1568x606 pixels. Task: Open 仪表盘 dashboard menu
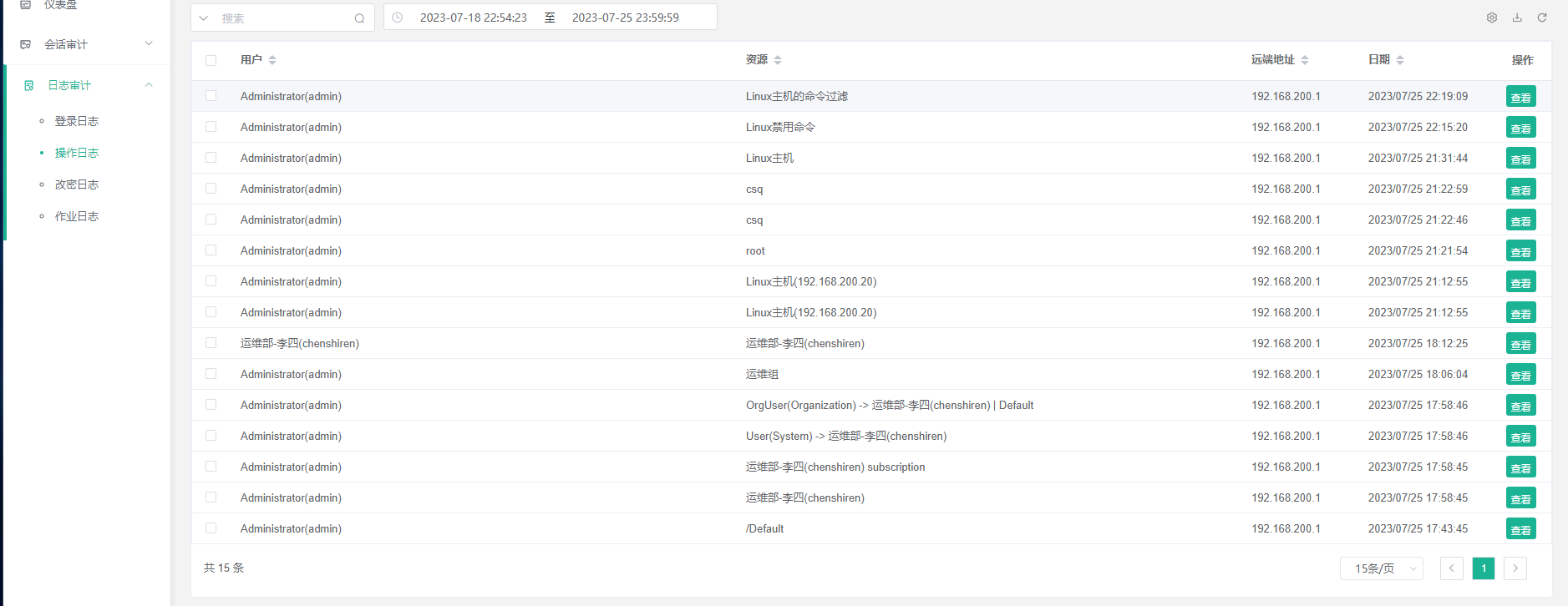click(x=60, y=4)
